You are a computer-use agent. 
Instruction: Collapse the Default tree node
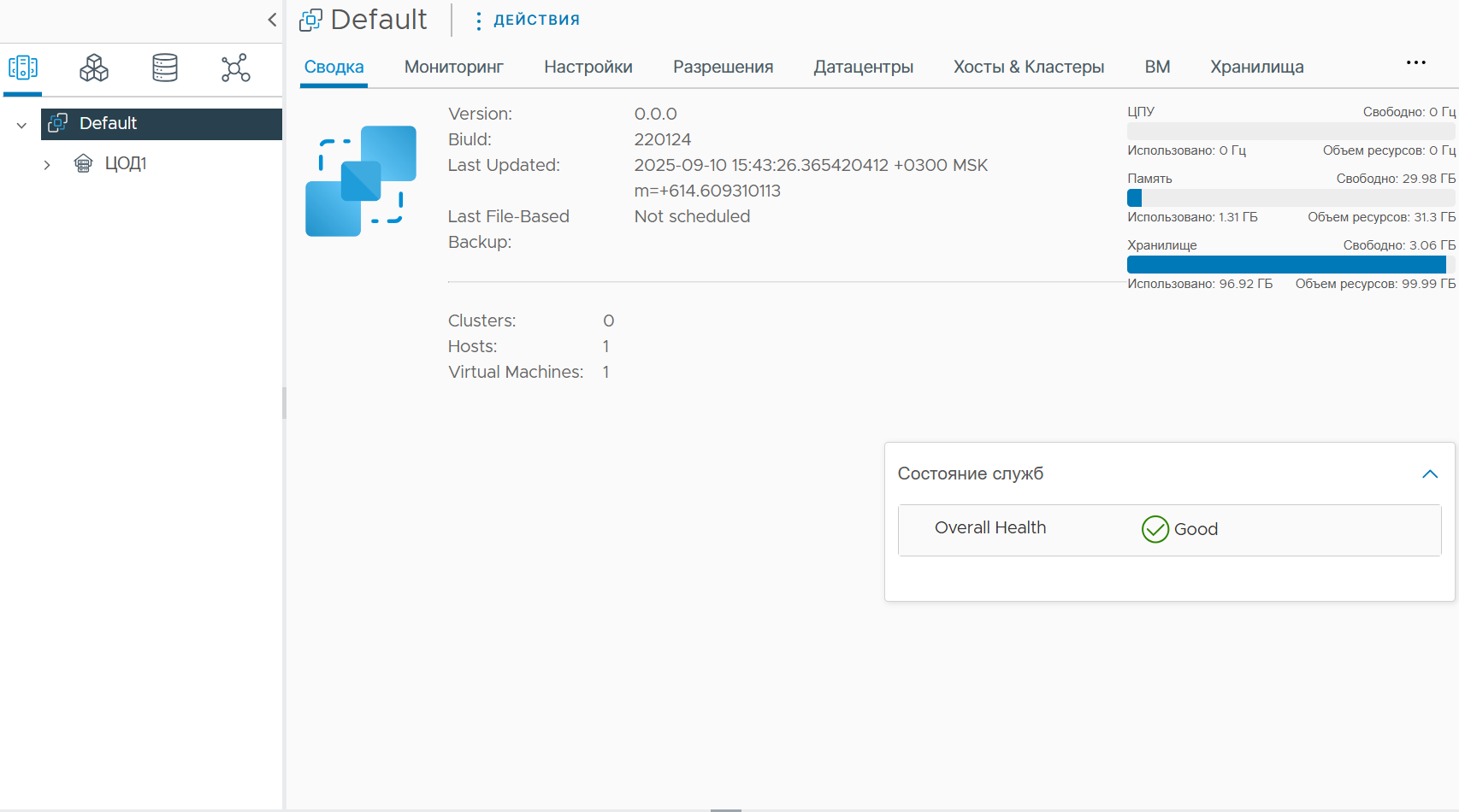pyautogui.click(x=21, y=125)
